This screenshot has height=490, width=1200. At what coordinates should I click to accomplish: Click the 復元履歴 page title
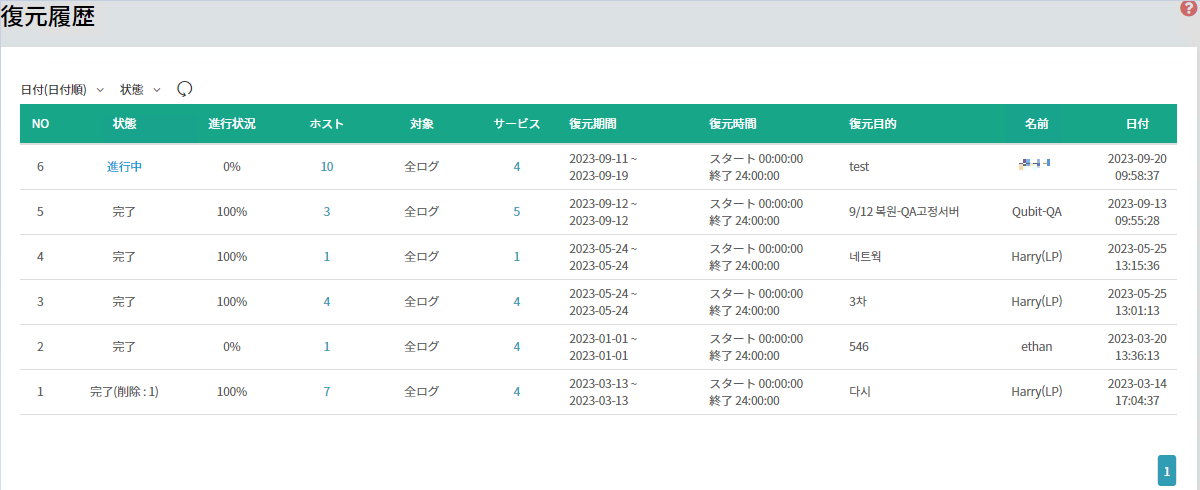tap(48, 18)
